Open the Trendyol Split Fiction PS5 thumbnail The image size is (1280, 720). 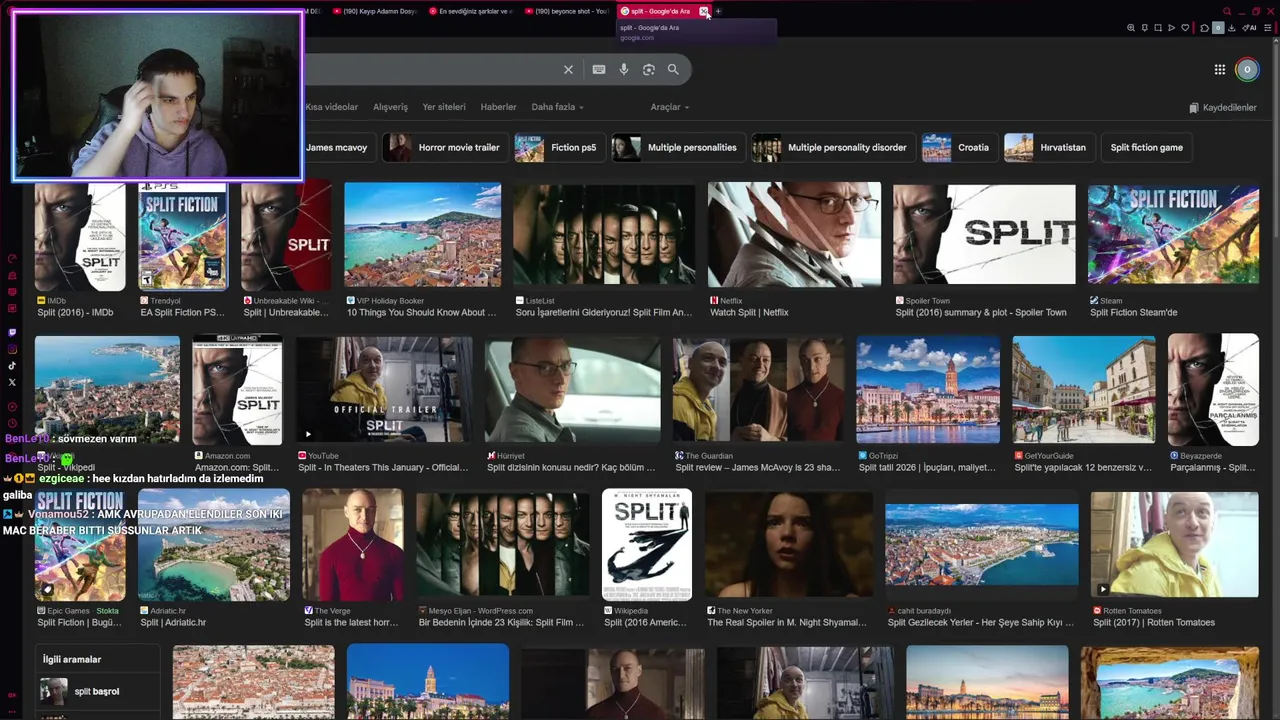pos(183,235)
